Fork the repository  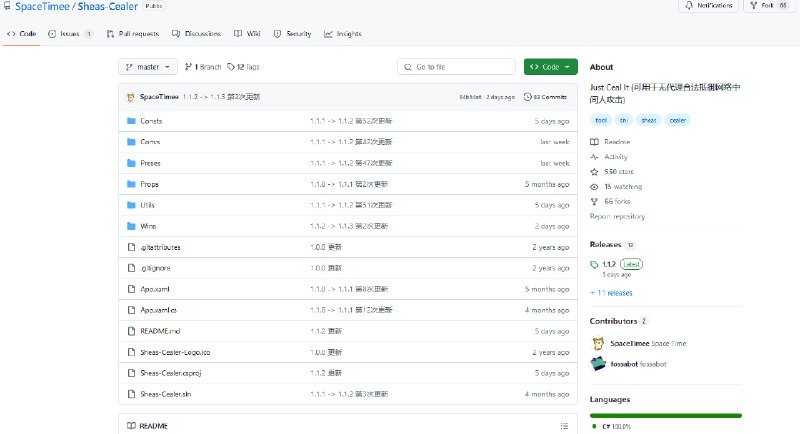coord(767,6)
